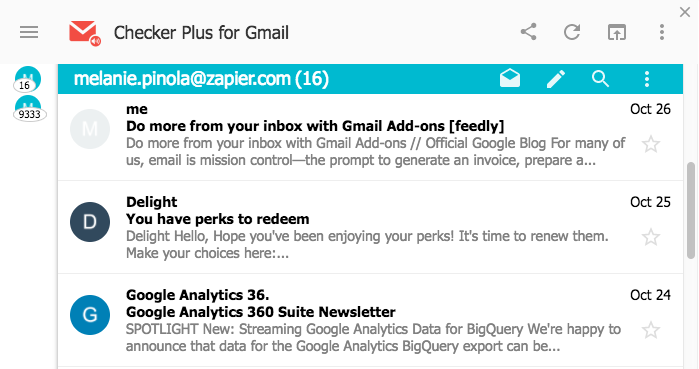
Task: Switch to account with 16 unread
Action: (28, 79)
